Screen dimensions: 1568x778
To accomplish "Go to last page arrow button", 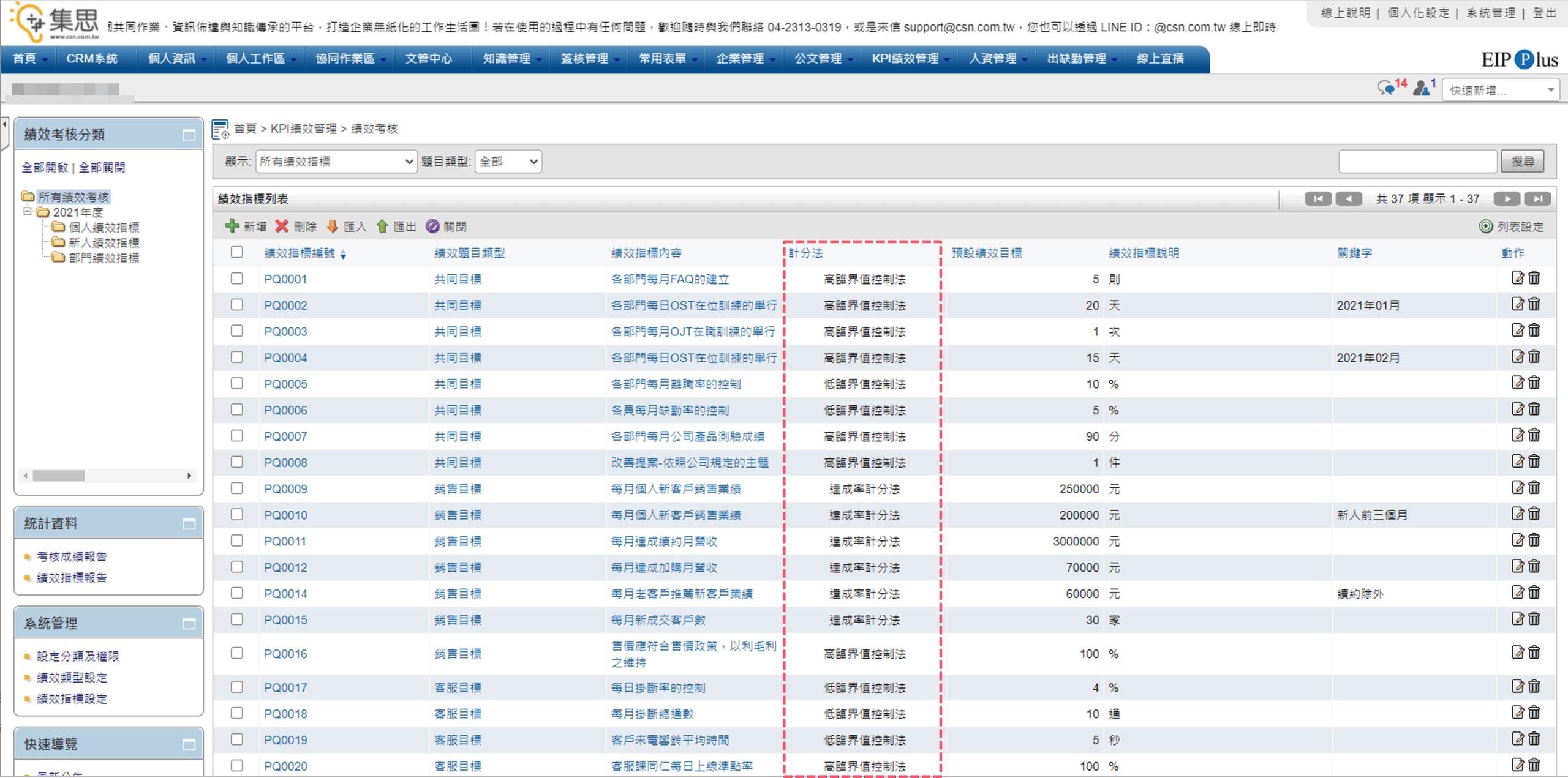I will [x=1537, y=199].
